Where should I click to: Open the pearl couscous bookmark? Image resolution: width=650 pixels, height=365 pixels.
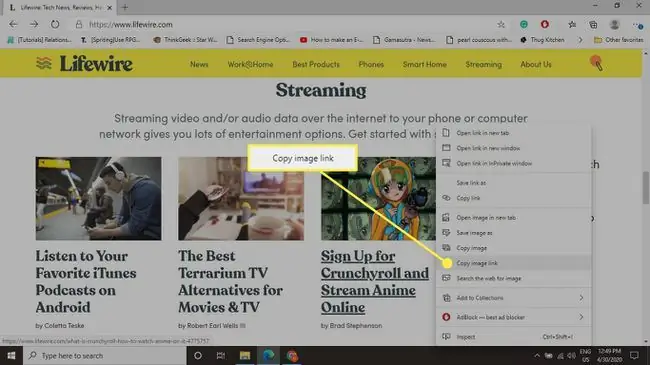(x=479, y=40)
